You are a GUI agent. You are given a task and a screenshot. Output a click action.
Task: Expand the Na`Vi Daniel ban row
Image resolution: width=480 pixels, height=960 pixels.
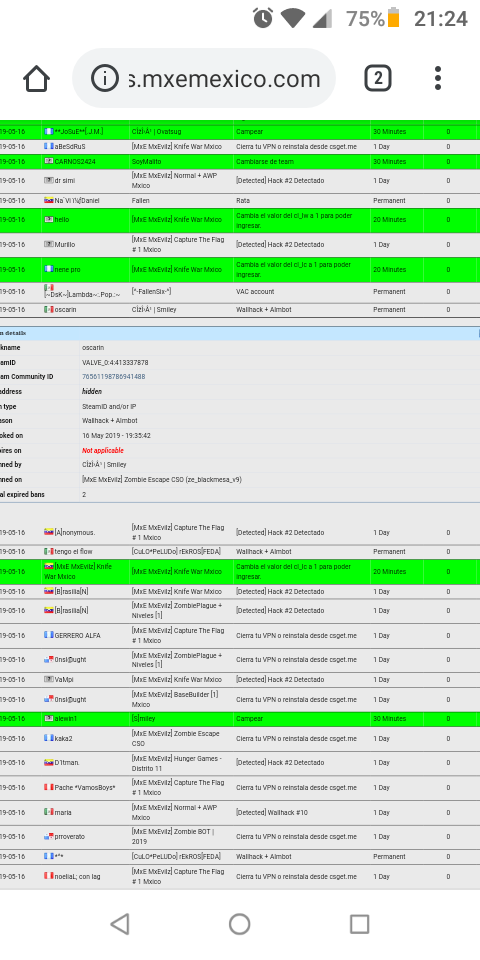click(x=240, y=200)
